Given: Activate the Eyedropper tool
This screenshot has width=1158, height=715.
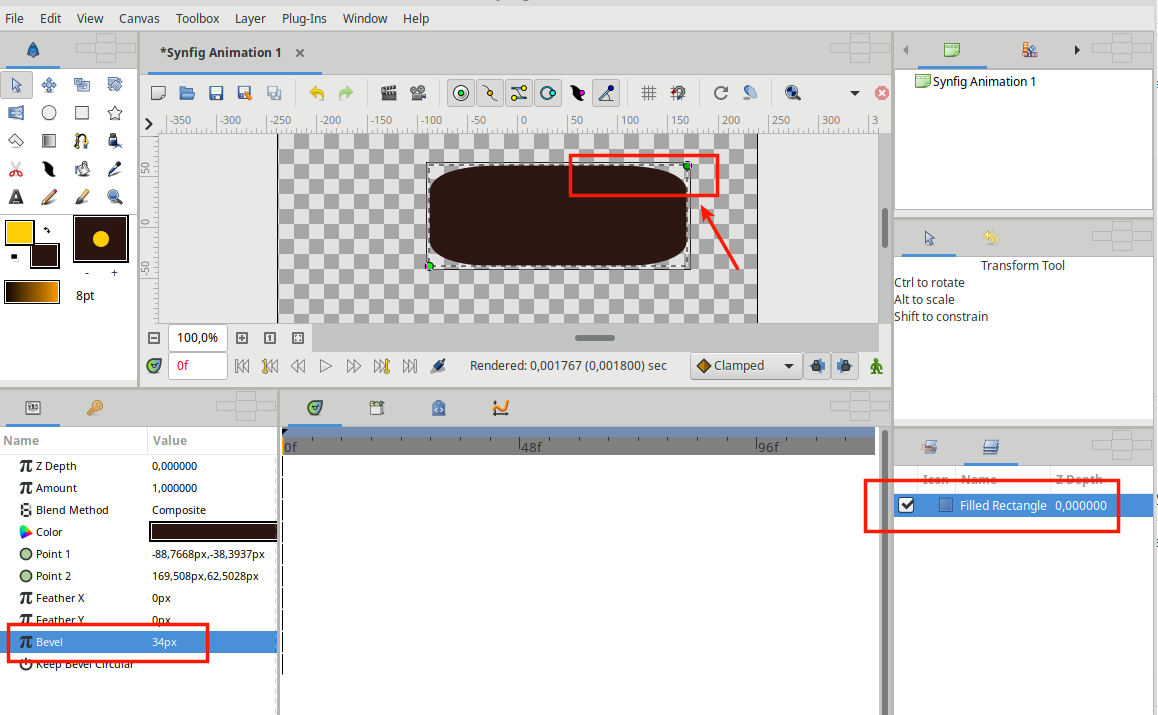Looking at the screenshot, I should pyautogui.click(x=114, y=168).
